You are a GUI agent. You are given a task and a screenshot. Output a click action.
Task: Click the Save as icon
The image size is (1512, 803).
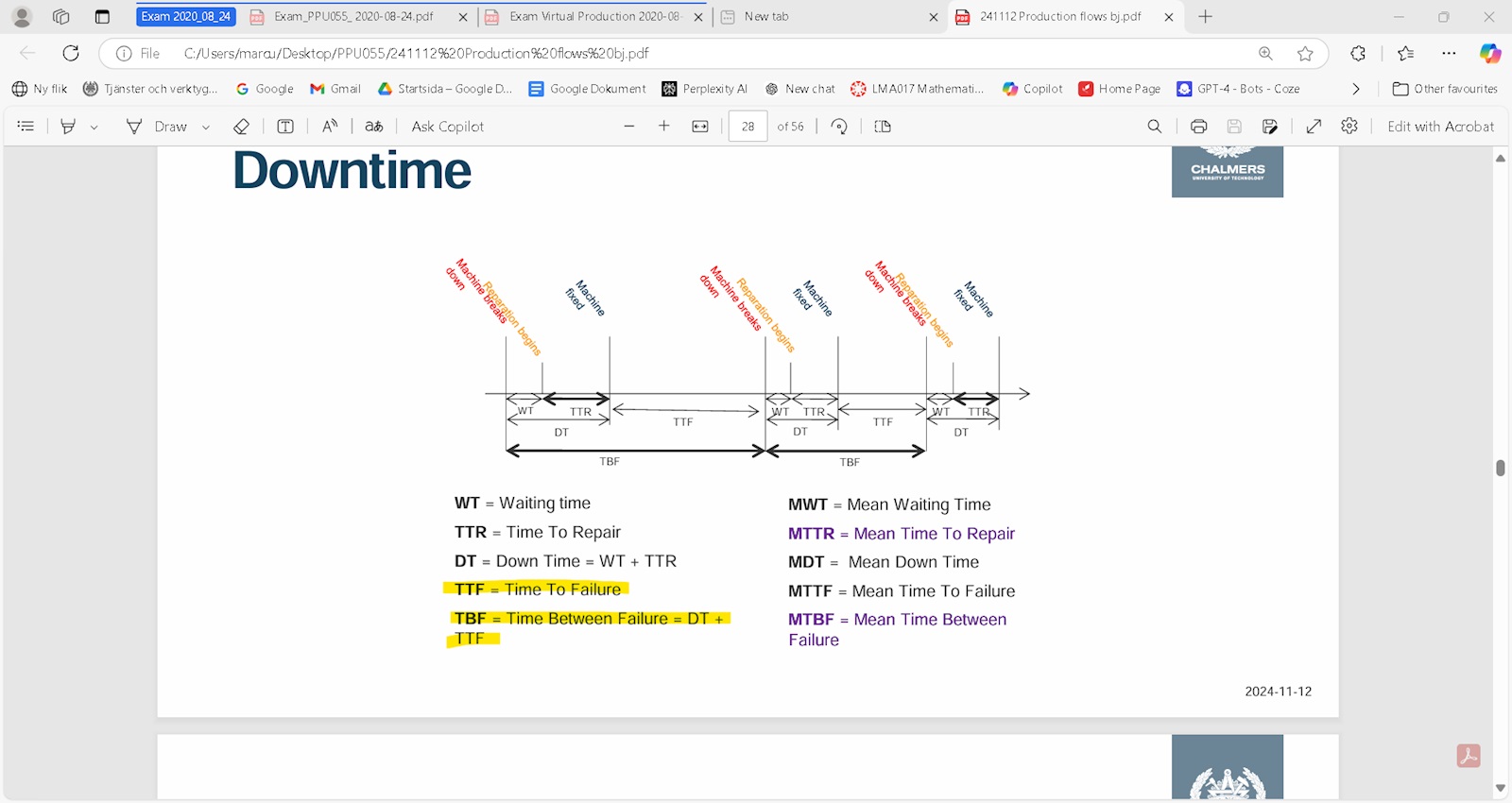coord(1270,127)
